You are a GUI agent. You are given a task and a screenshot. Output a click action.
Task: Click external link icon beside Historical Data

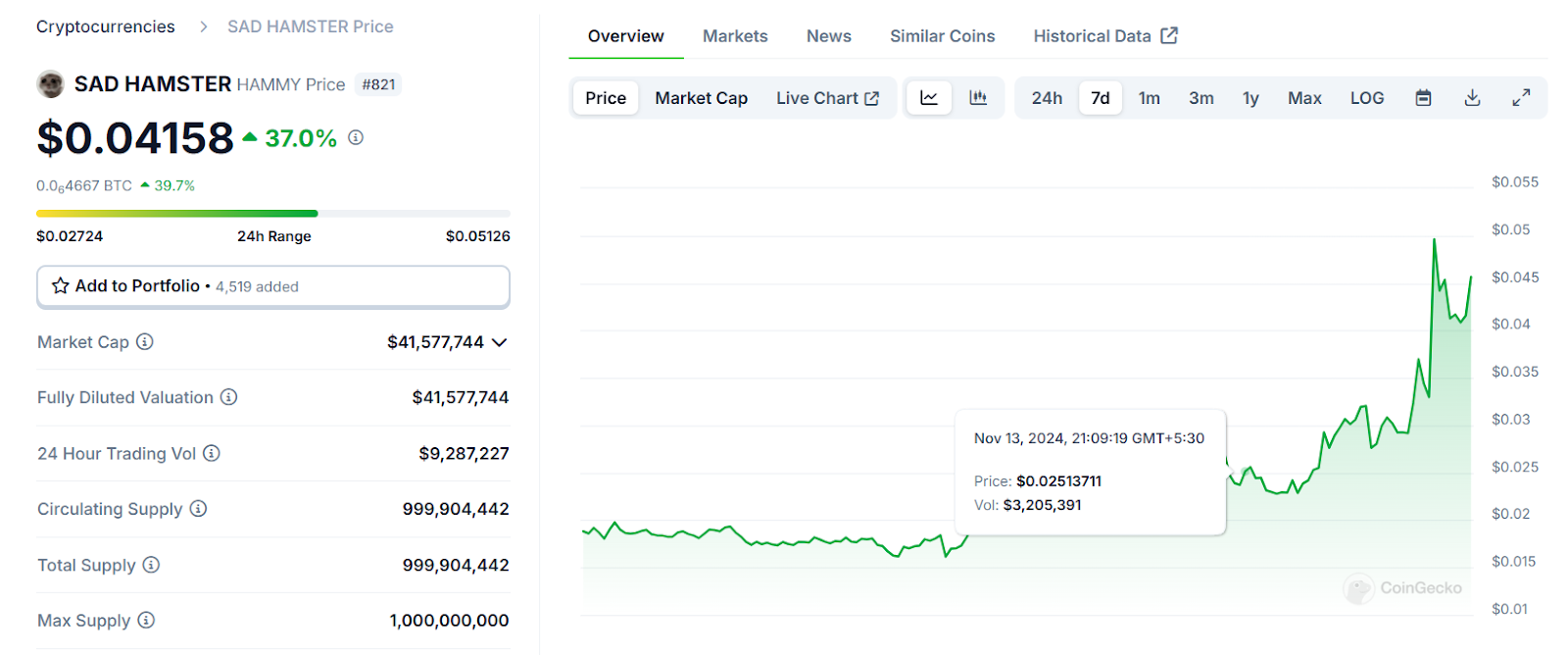[x=1169, y=35]
